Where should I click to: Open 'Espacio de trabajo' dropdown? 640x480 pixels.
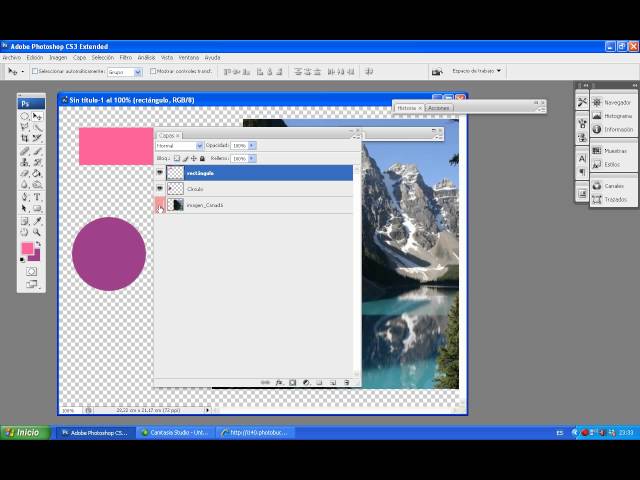point(476,71)
